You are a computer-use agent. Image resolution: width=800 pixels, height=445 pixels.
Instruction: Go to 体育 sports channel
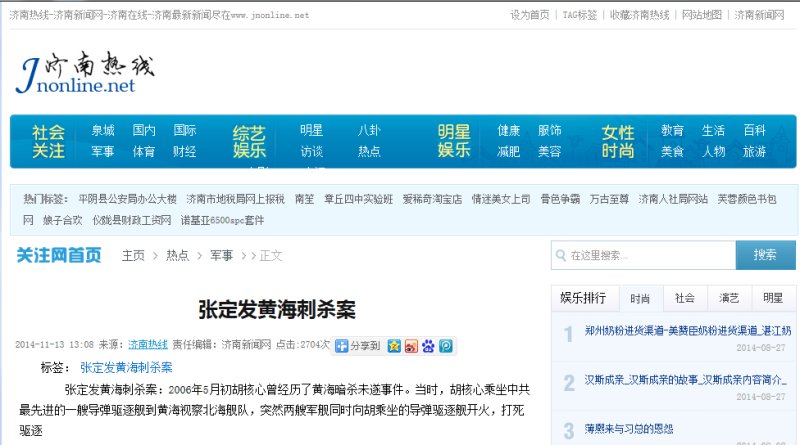coord(144,152)
